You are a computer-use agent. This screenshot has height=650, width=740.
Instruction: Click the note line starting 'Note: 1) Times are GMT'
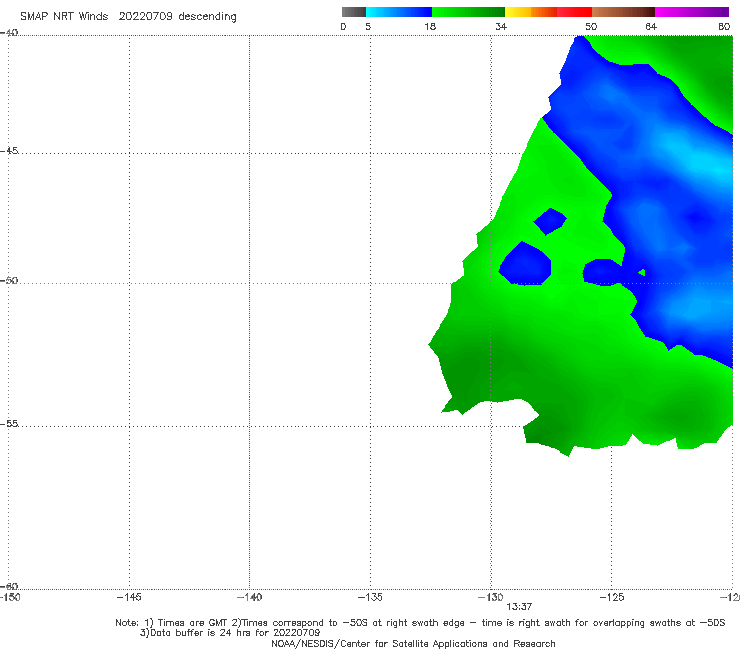click(420, 623)
